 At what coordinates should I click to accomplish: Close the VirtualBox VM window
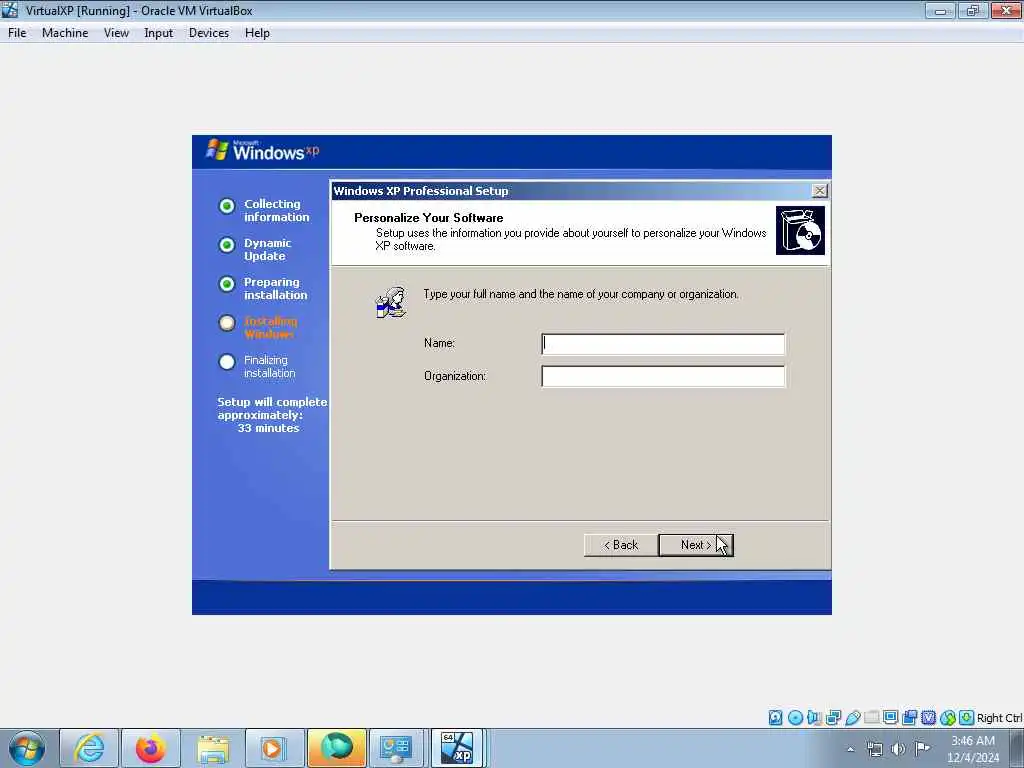1006,10
